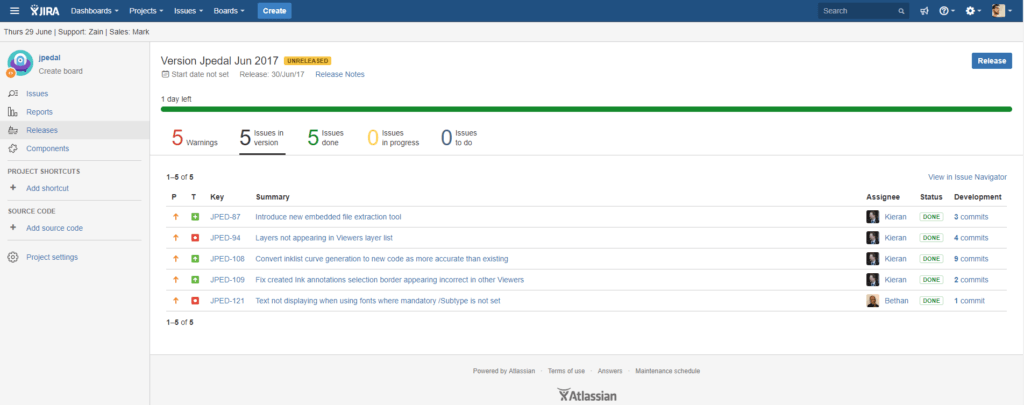Click priority arrow icon for JPED-121

click(x=176, y=300)
